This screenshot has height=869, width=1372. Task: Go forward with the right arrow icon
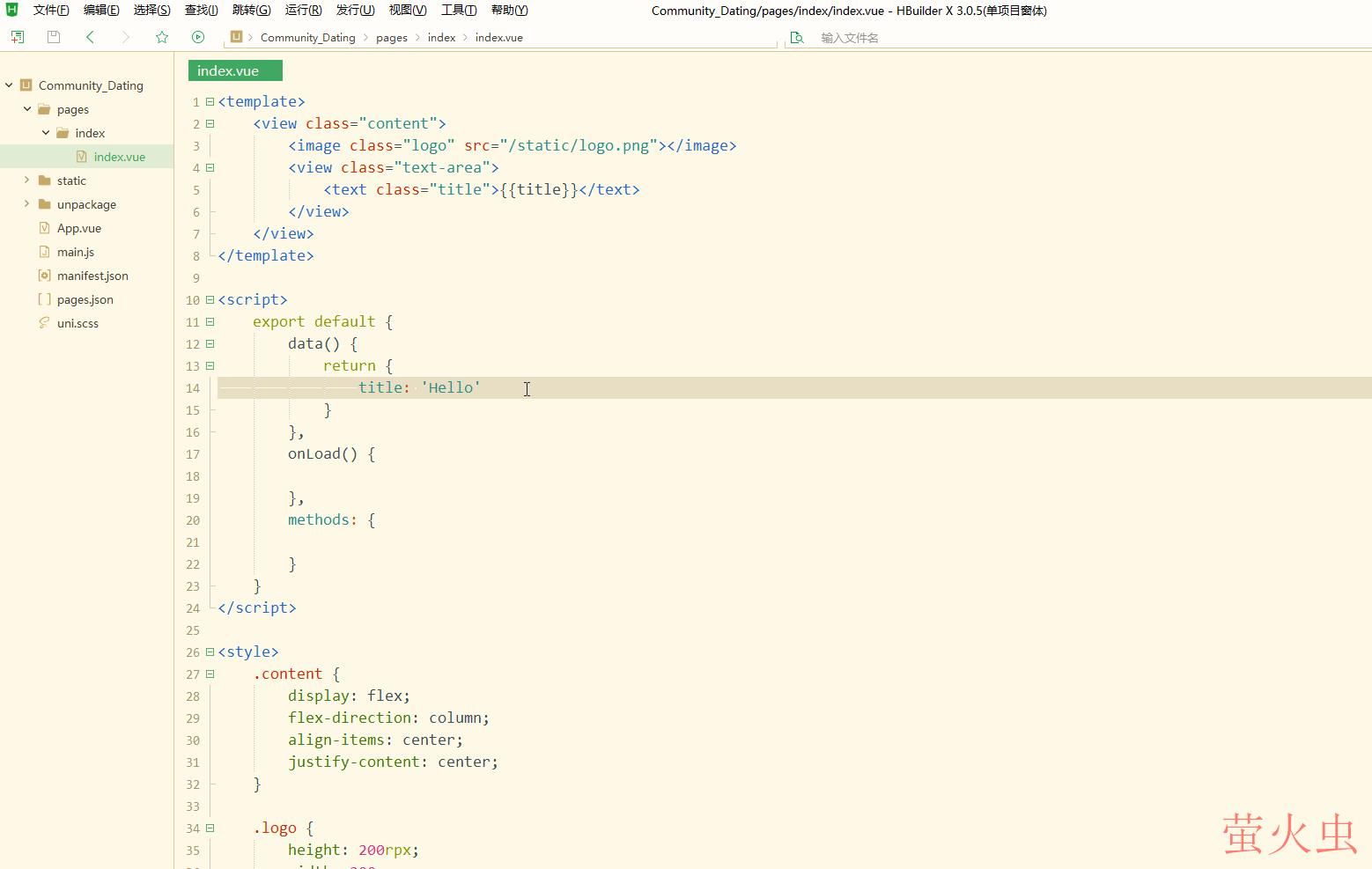click(x=125, y=37)
